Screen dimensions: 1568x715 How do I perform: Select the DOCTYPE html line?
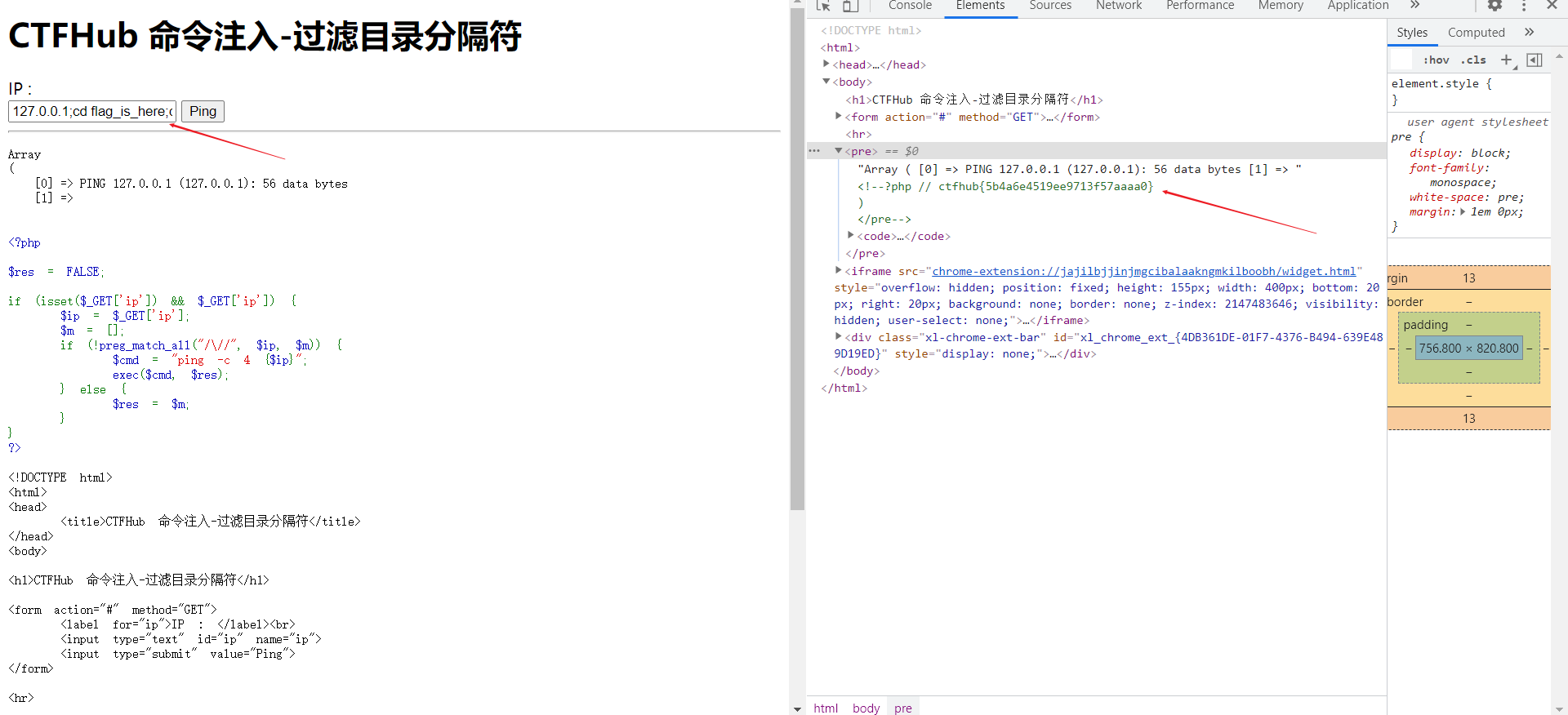point(871,30)
